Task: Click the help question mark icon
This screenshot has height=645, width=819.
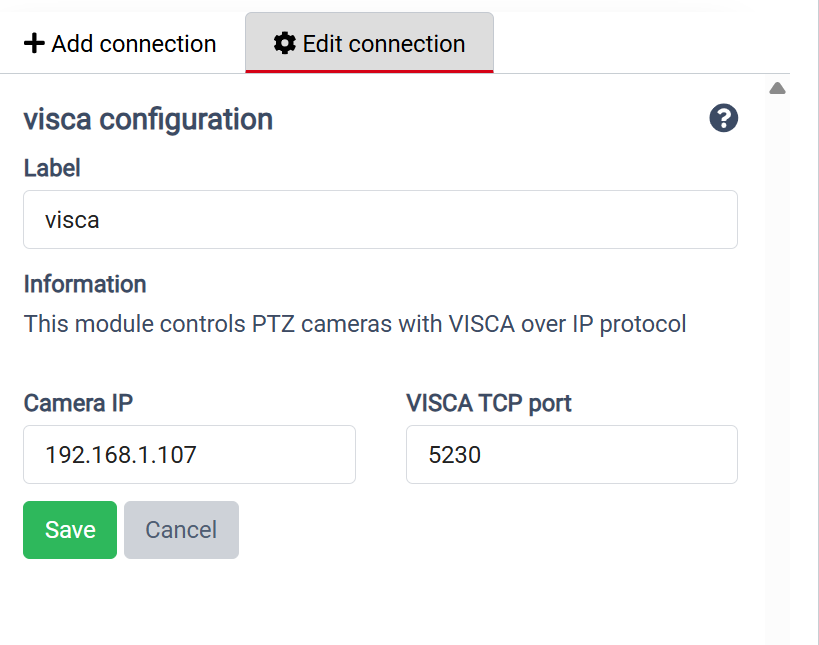Action: [723, 118]
